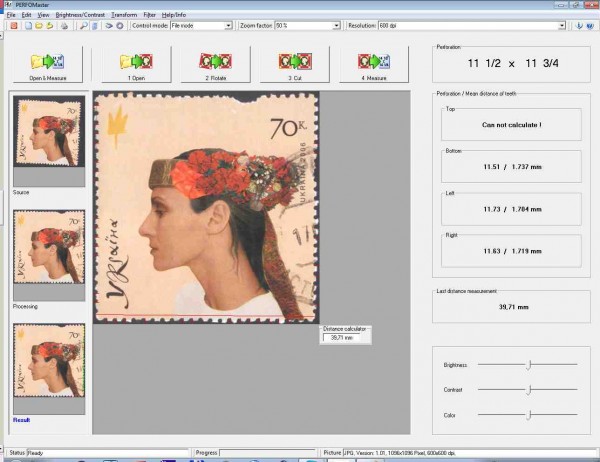600x462 pixels.
Task: Open the File menu
Action: pos(11,15)
